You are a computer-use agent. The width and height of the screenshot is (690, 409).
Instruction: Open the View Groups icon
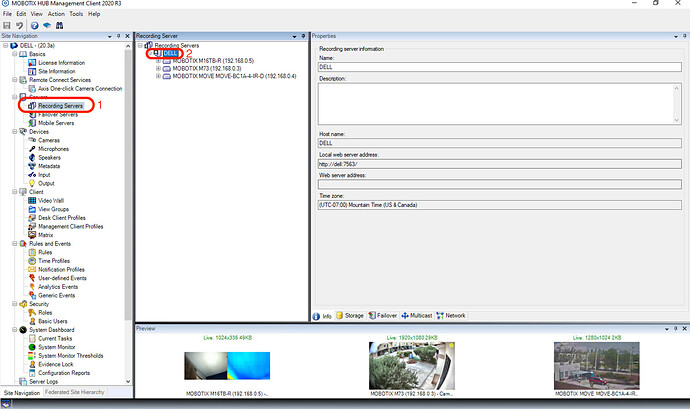tap(32, 209)
